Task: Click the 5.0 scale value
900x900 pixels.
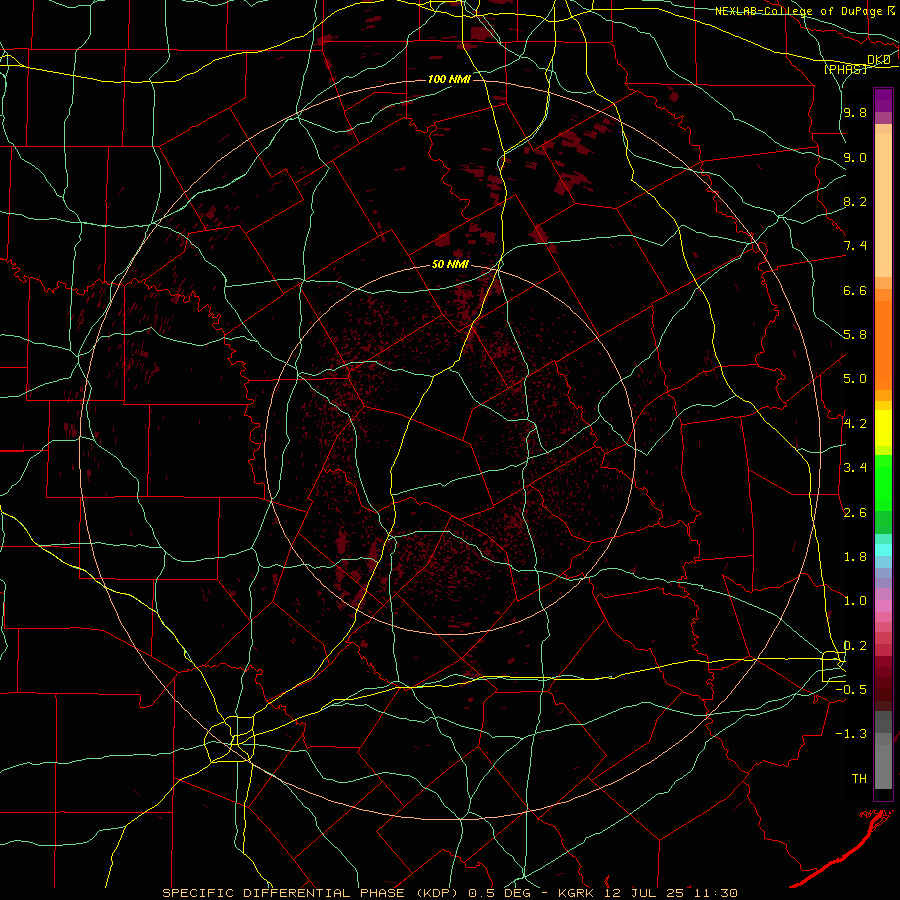Action: [855, 379]
